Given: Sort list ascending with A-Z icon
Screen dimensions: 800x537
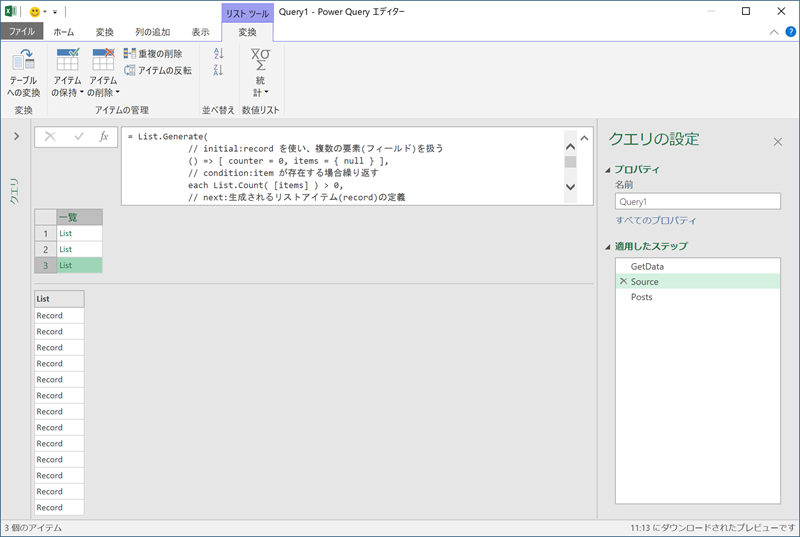Looking at the screenshot, I should [219, 54].
